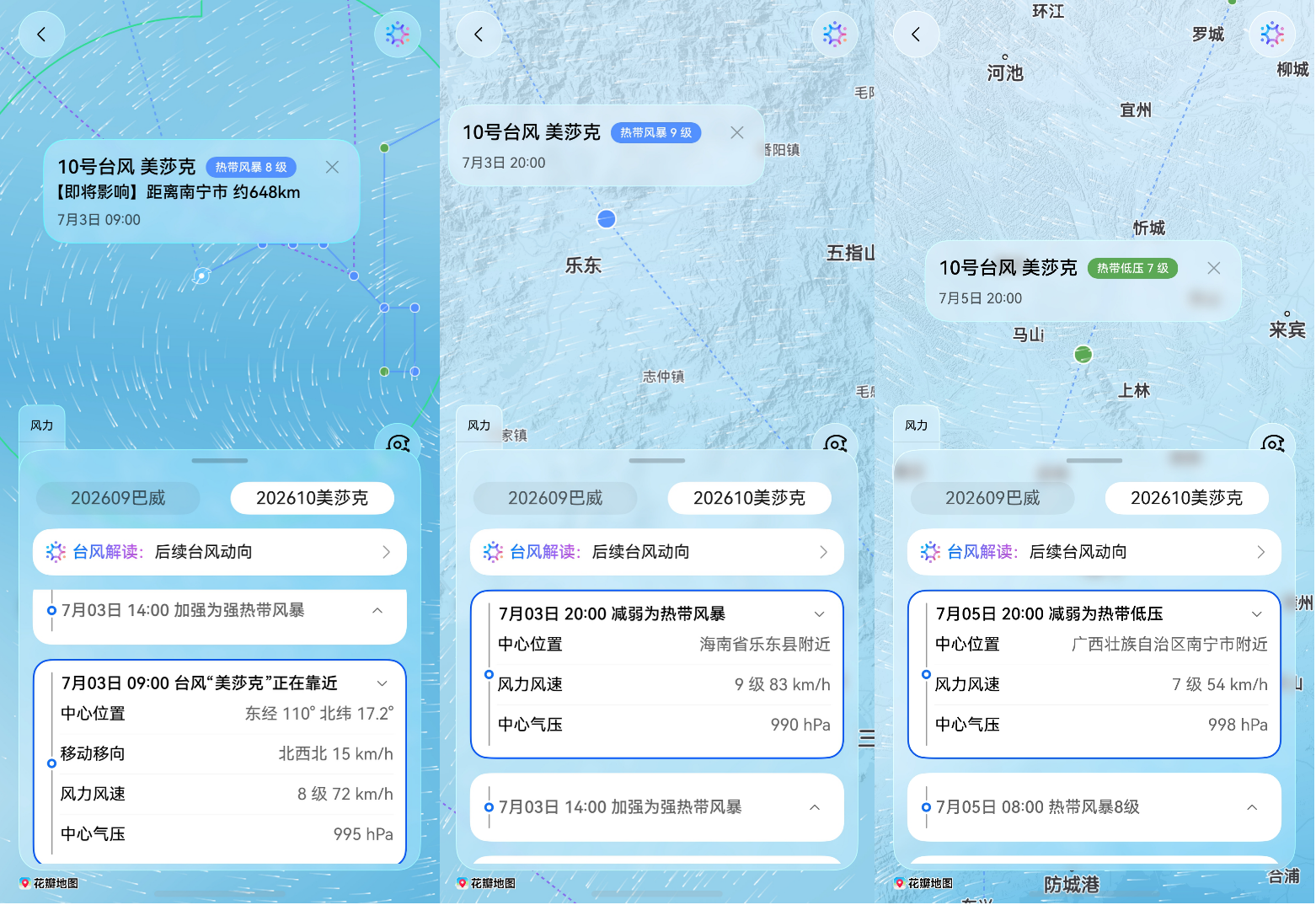Tap 花瓣地图 logo in middle screen
This screenshot has height=905, width=1316.
486,883
